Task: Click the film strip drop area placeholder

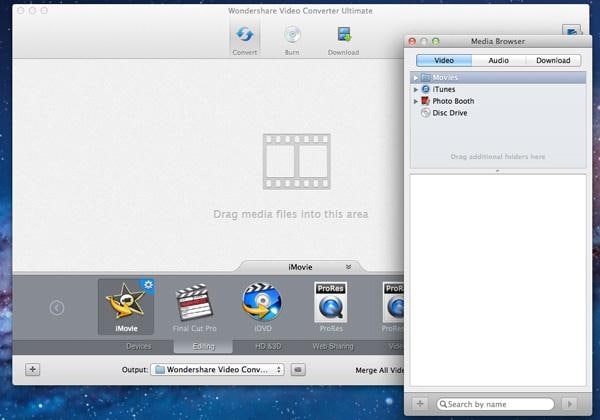Action: 297,161
